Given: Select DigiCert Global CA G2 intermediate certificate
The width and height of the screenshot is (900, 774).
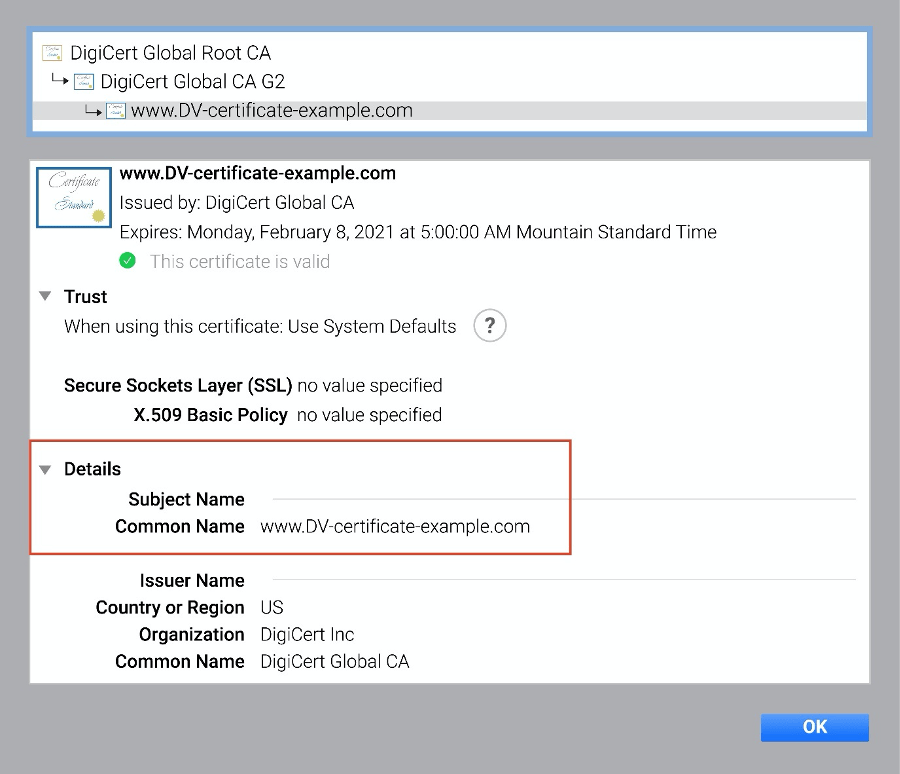Looking at the screenshot, I should [193, 82].
